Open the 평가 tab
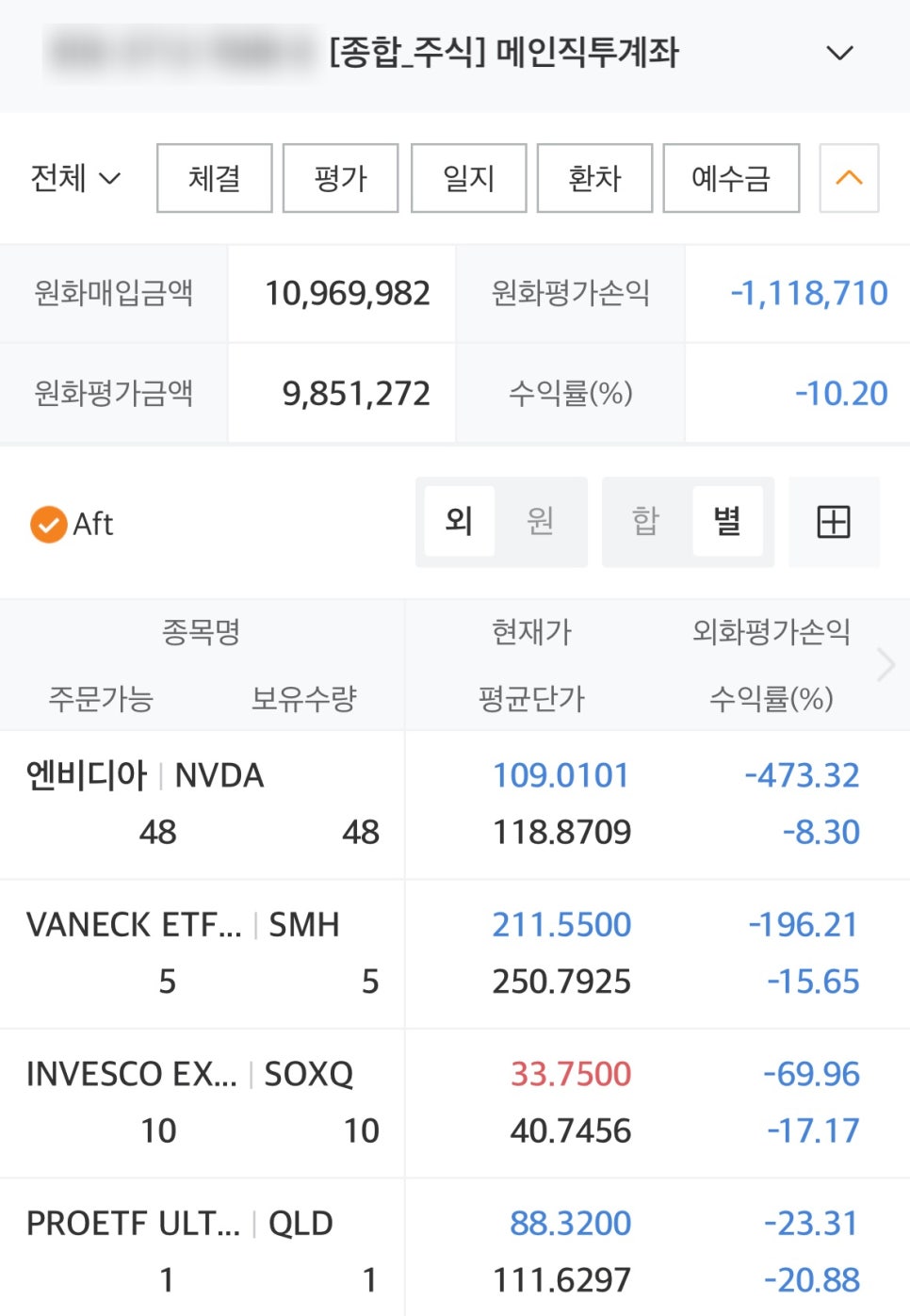The image size is (910, 1316). tap(340, 178)
